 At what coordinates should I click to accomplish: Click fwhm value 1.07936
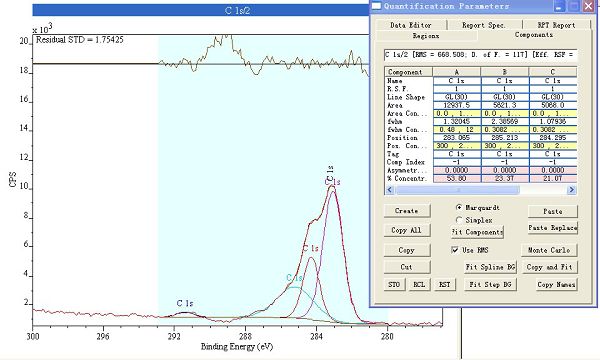tap(553, 121)
